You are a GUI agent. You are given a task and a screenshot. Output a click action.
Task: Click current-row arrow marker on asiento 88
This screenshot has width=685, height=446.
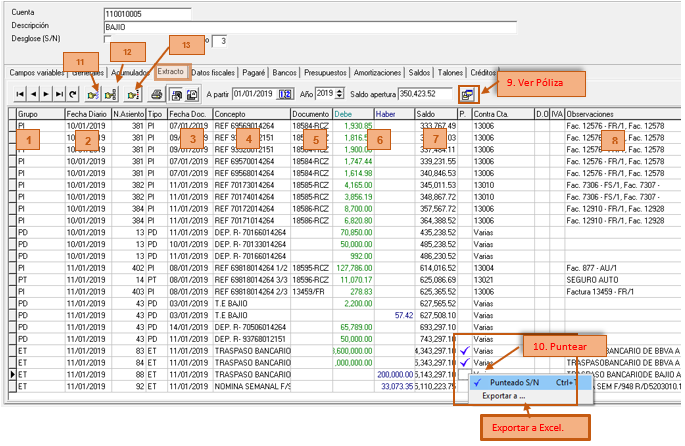coord(12,374)
